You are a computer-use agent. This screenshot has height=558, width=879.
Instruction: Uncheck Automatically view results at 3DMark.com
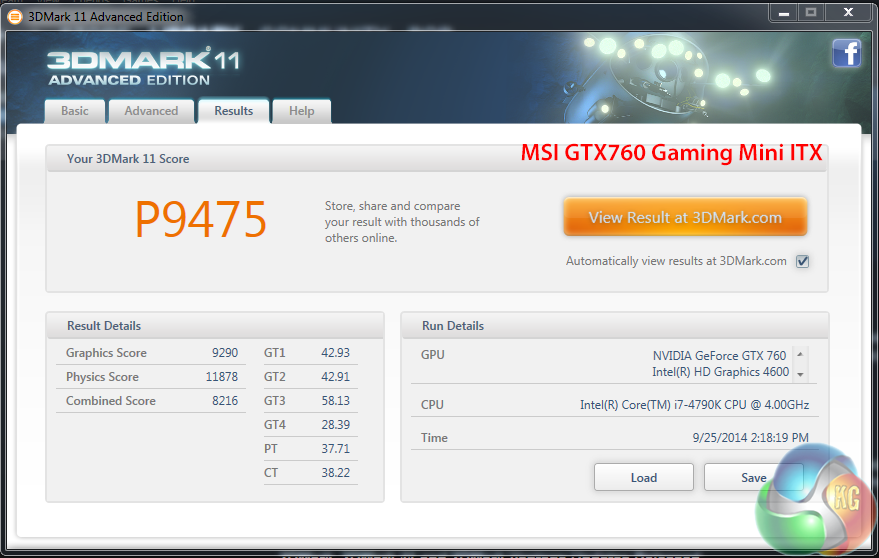802,261
